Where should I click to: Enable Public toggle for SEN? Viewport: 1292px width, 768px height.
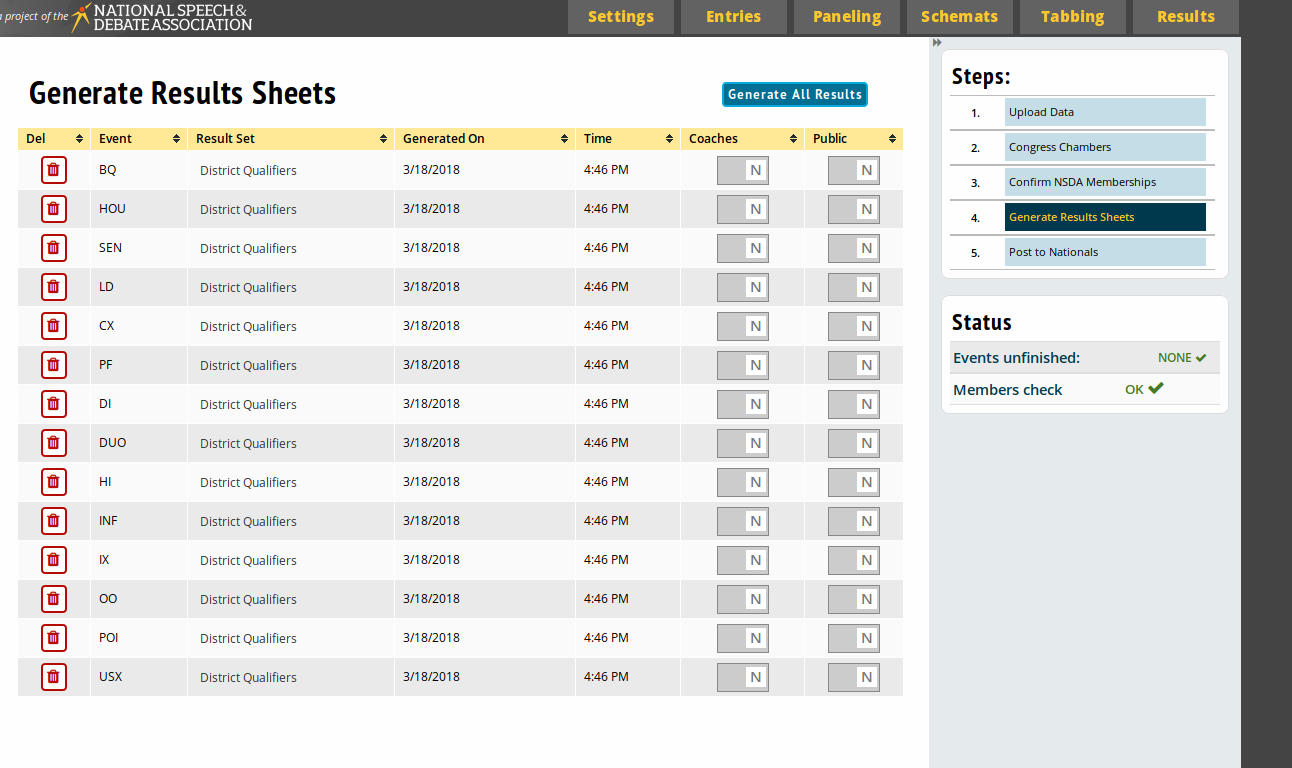[854, 249]
